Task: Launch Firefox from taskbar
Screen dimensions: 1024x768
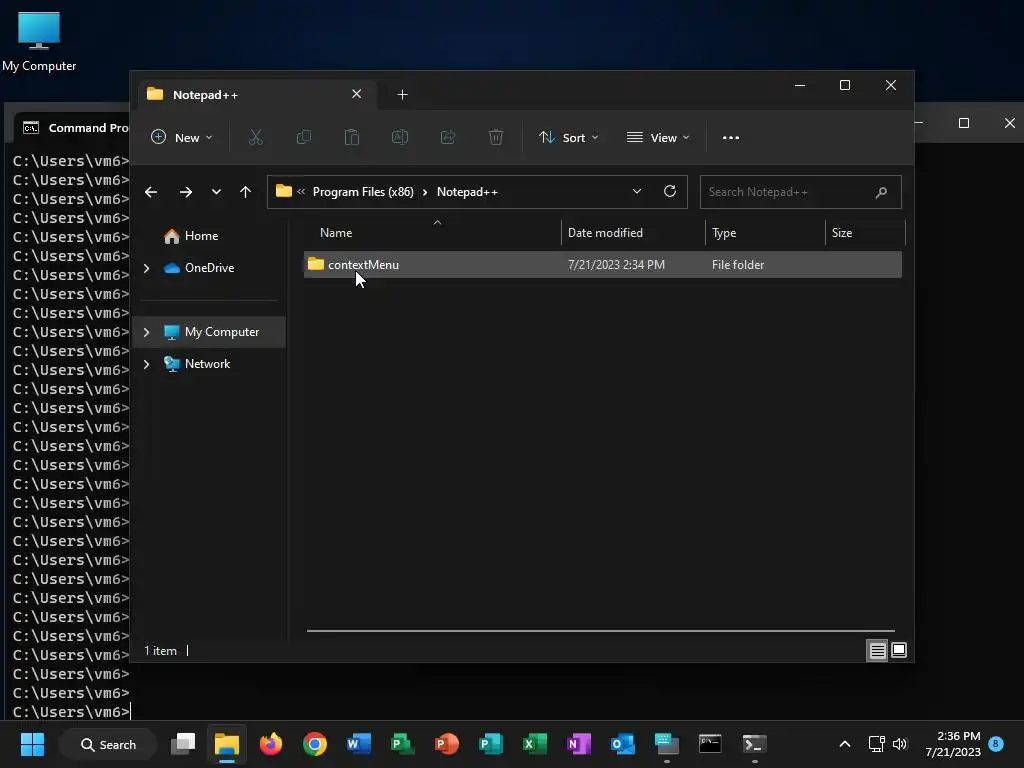Action: pyautogui.click(x=270, y=744)
